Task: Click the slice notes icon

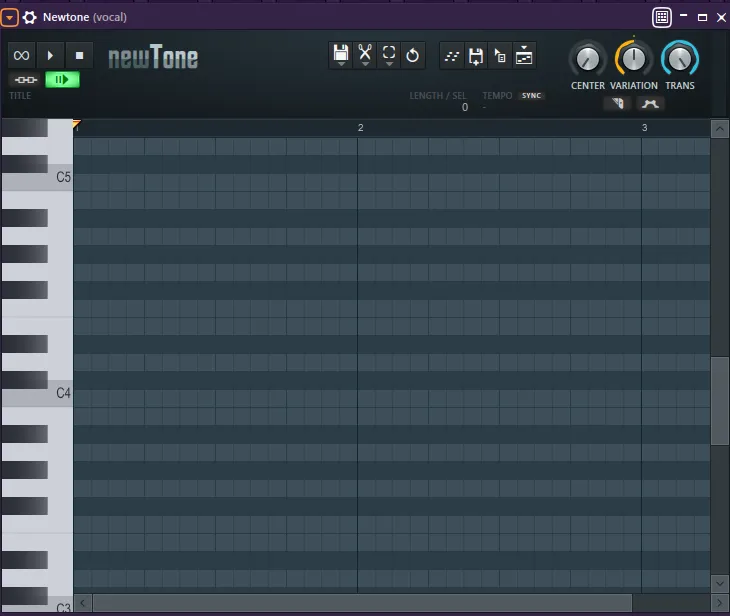Action: (x=452, y=57)
